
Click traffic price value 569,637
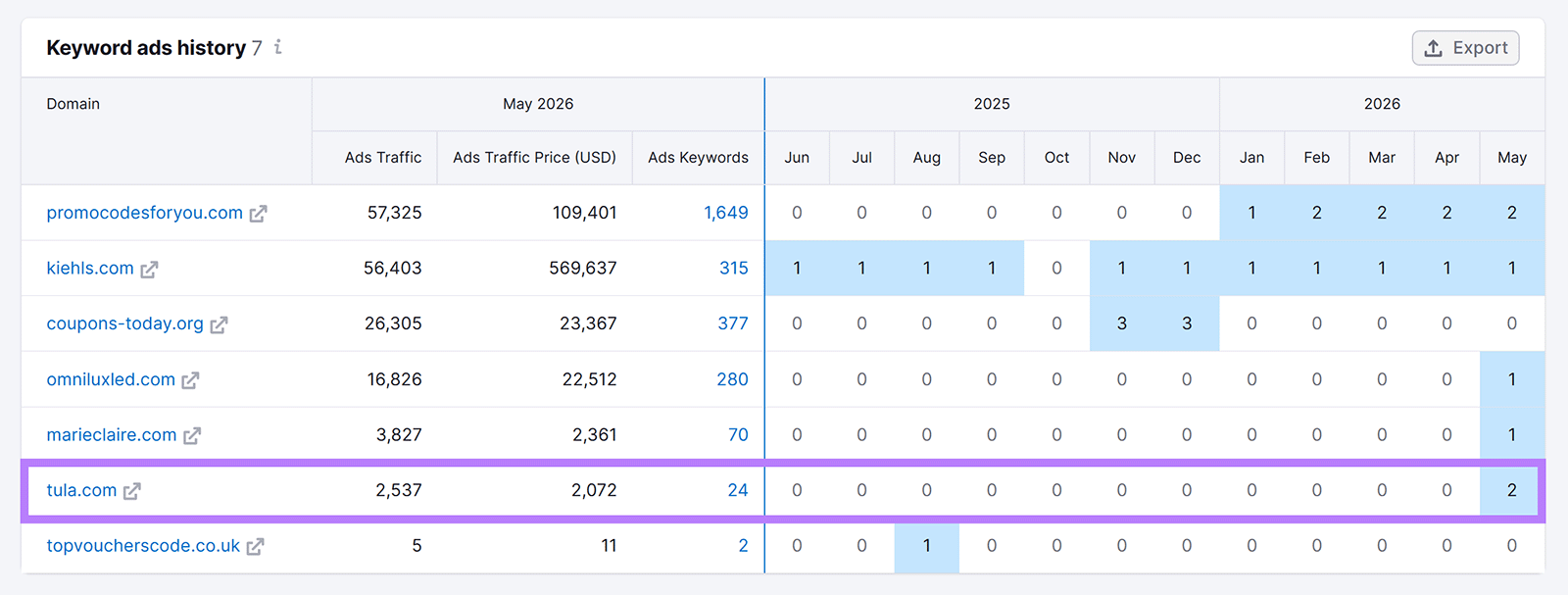(582, 268)
